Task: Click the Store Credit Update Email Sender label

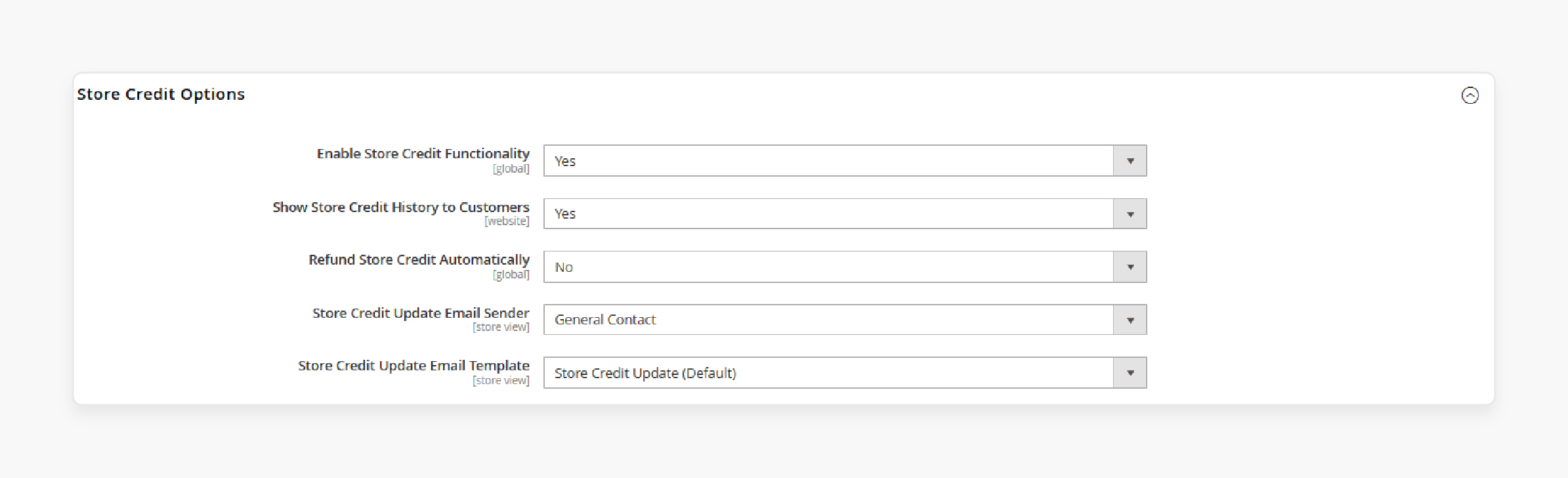Action: coord(421,313)
